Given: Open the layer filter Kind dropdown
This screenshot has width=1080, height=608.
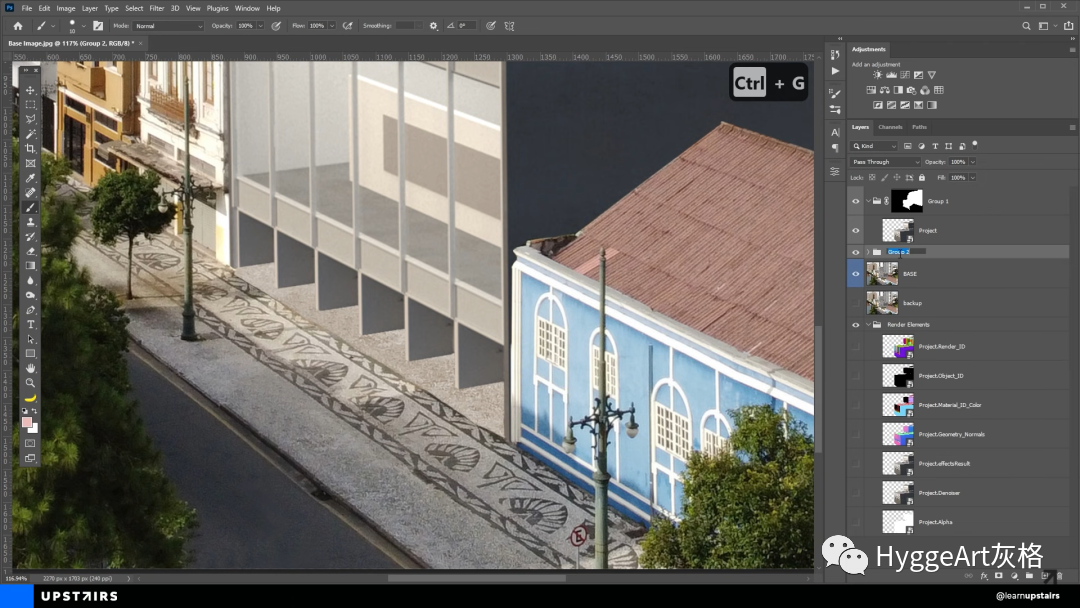Looking at the screenshot, I should coord(874,146).
